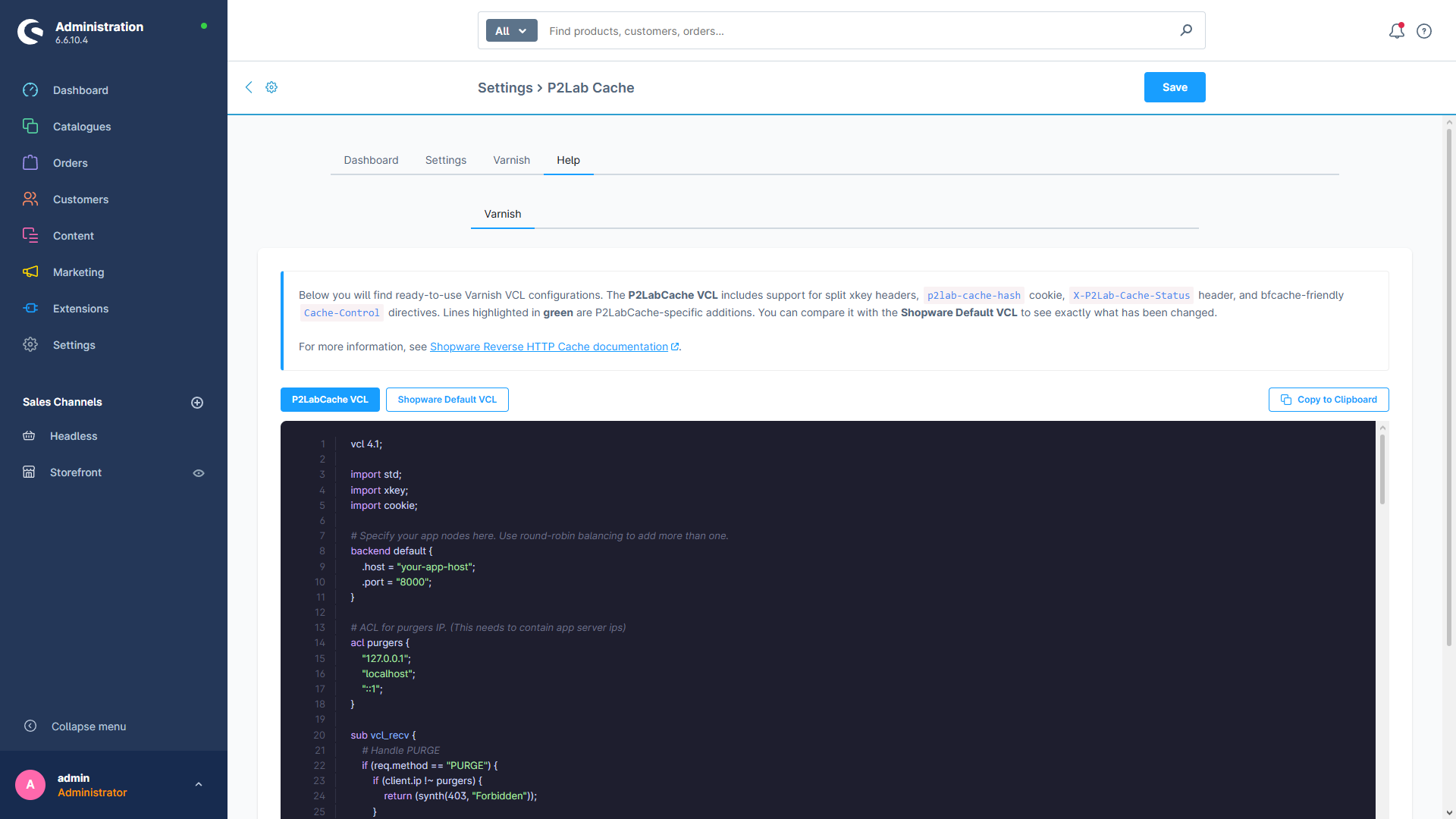Go back with the arrow icon
The width and height of the screenshot is (1456, 819).
click(249, 87)
